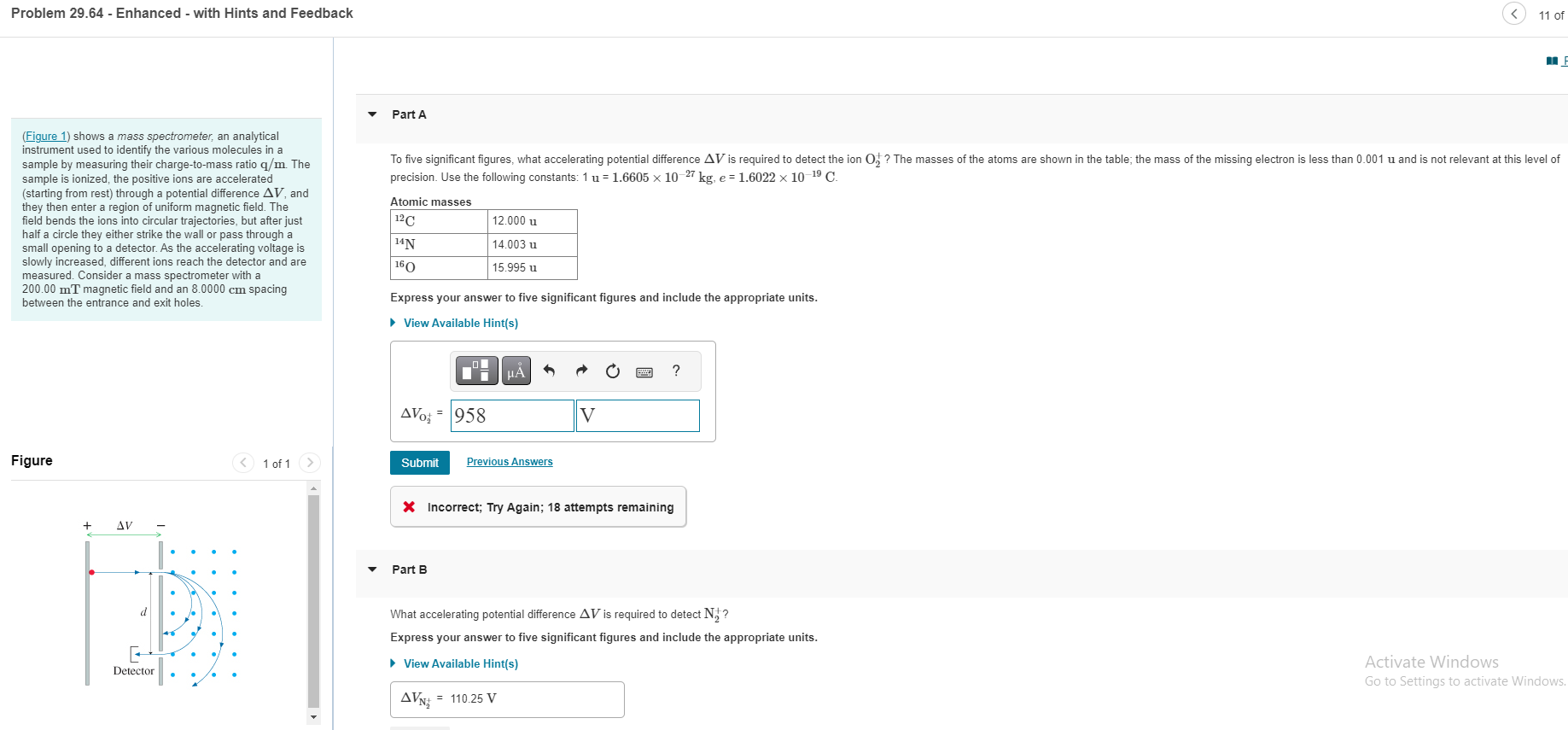The image size is (1568, 730).
Task: Click the 1 of 1 figure counter
Action: (277, 464)
